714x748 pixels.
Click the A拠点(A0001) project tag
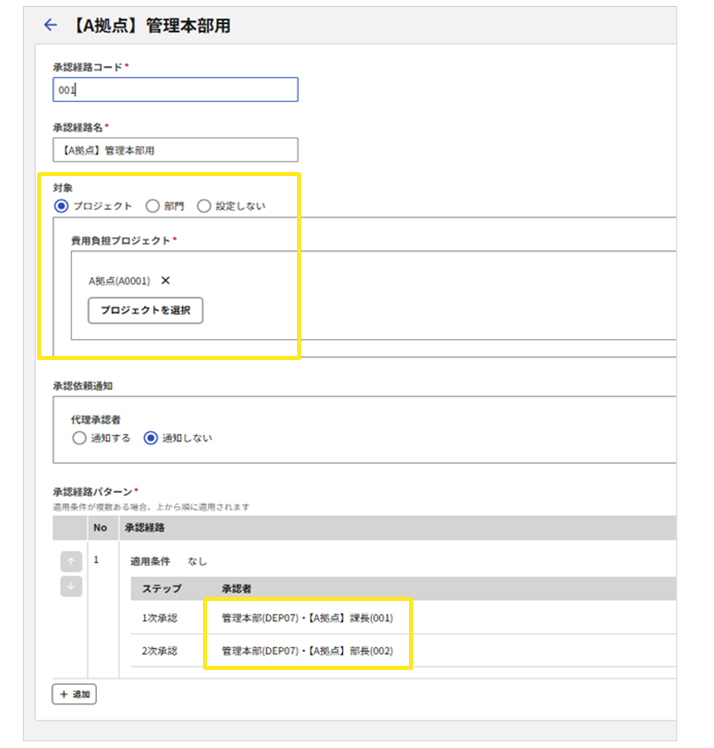pos(119,281)
